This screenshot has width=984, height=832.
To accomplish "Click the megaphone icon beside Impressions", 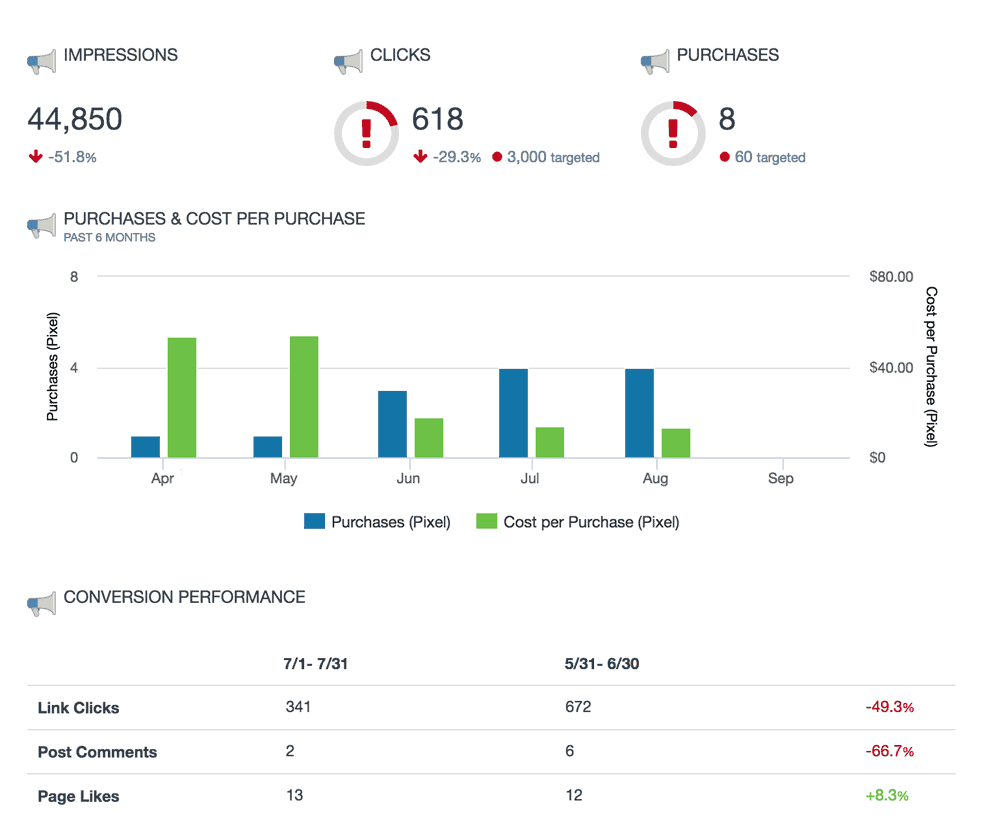I will pos(41,61).
